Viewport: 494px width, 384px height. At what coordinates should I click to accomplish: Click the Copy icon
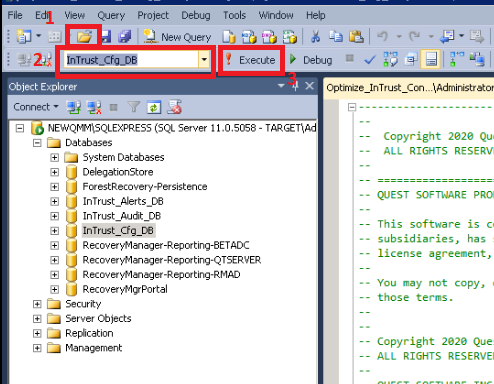336,36
